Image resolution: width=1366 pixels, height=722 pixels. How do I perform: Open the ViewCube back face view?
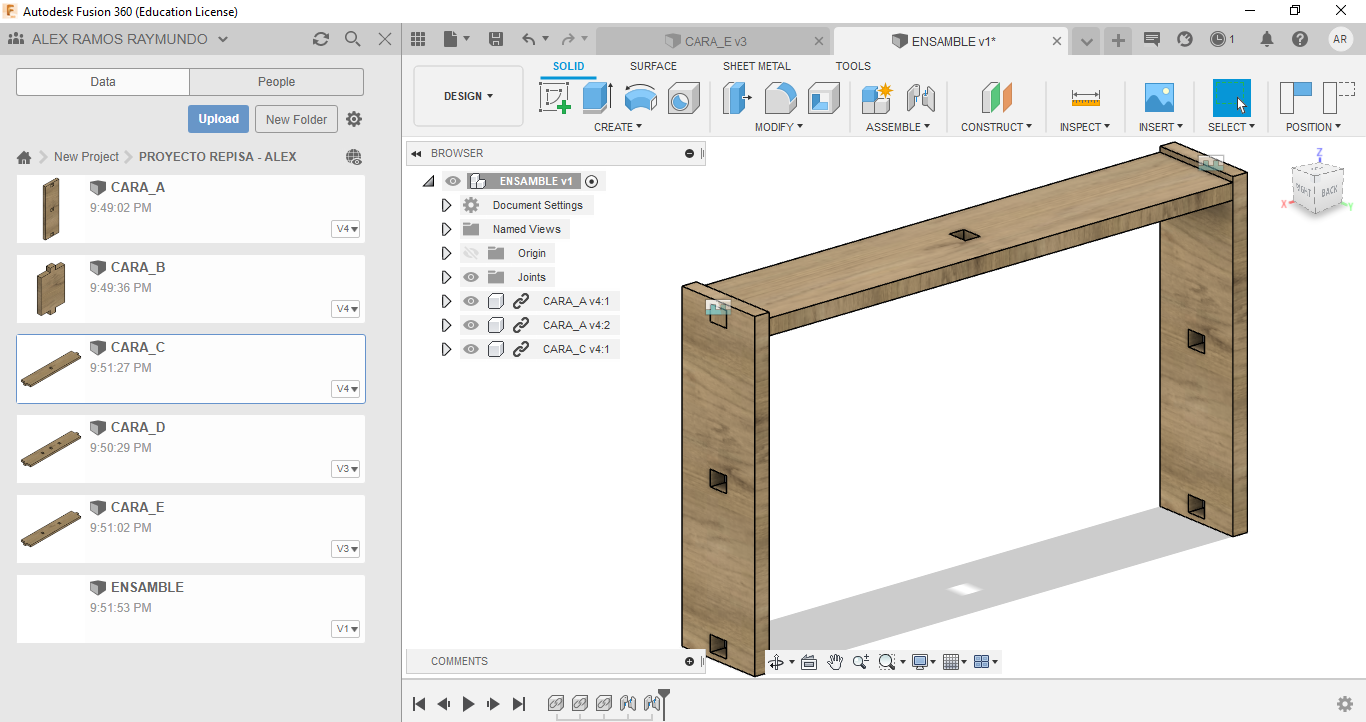pos(1329,190)
